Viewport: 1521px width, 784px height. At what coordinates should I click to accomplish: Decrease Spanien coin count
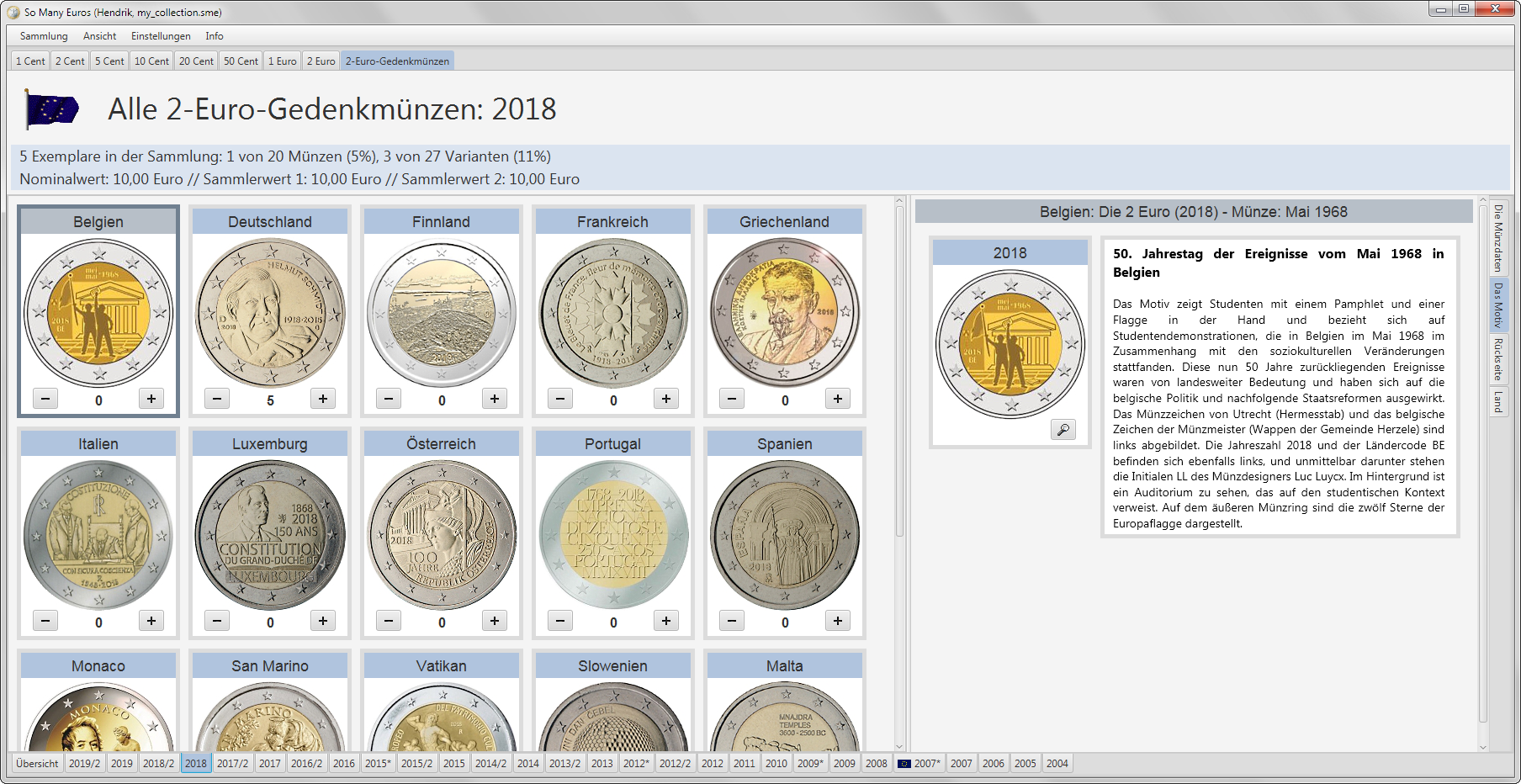732,621
